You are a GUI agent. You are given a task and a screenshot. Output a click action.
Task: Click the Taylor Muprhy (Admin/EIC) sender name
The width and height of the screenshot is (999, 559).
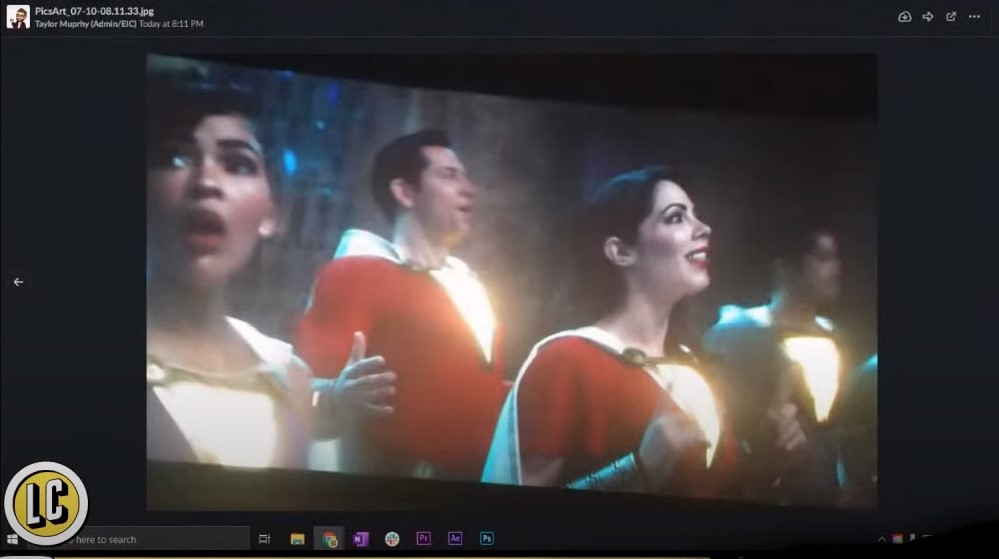[x=85, y=24]
